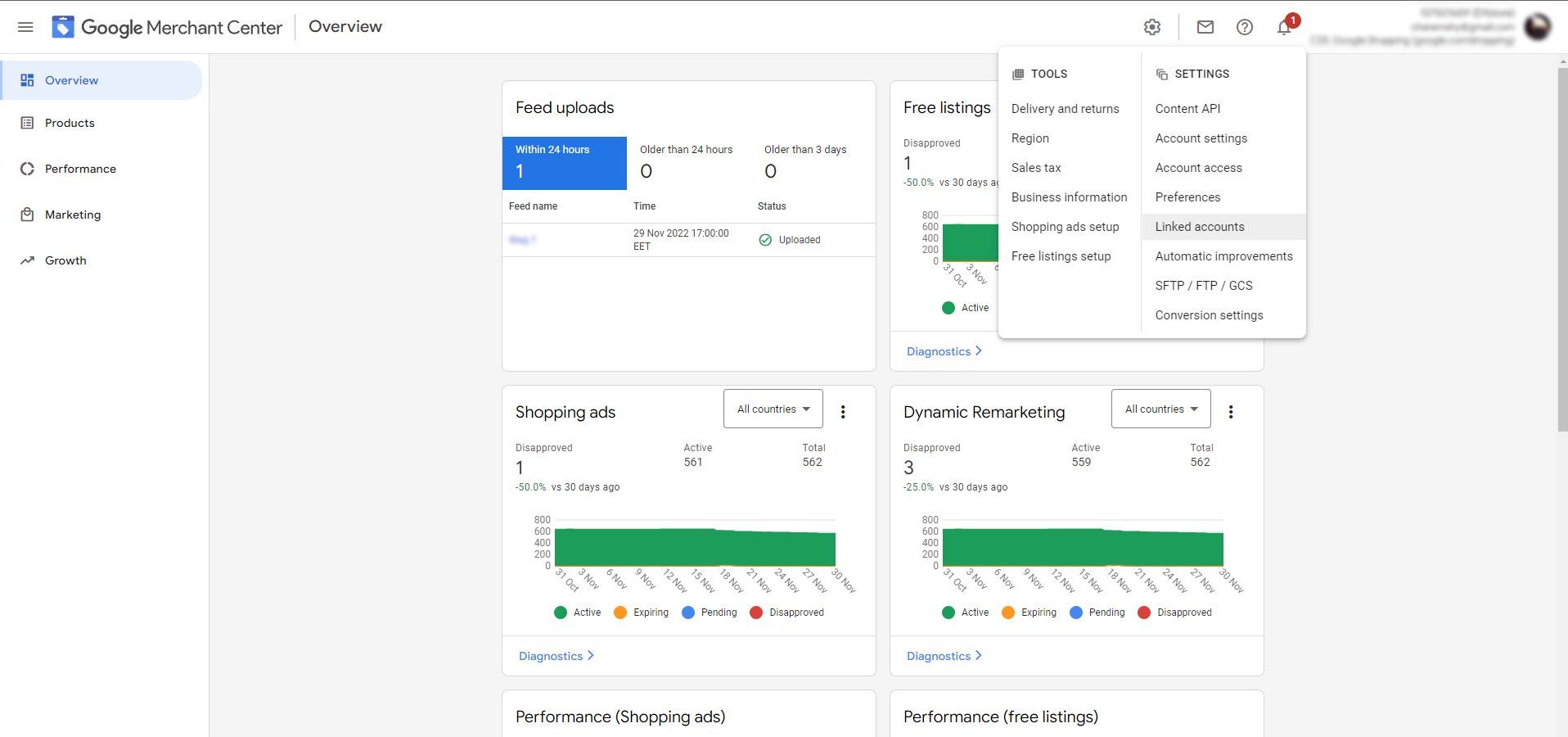The image size is (1568, 737).
Task: Open the settings gear menu
Action: pos(1151,26)
